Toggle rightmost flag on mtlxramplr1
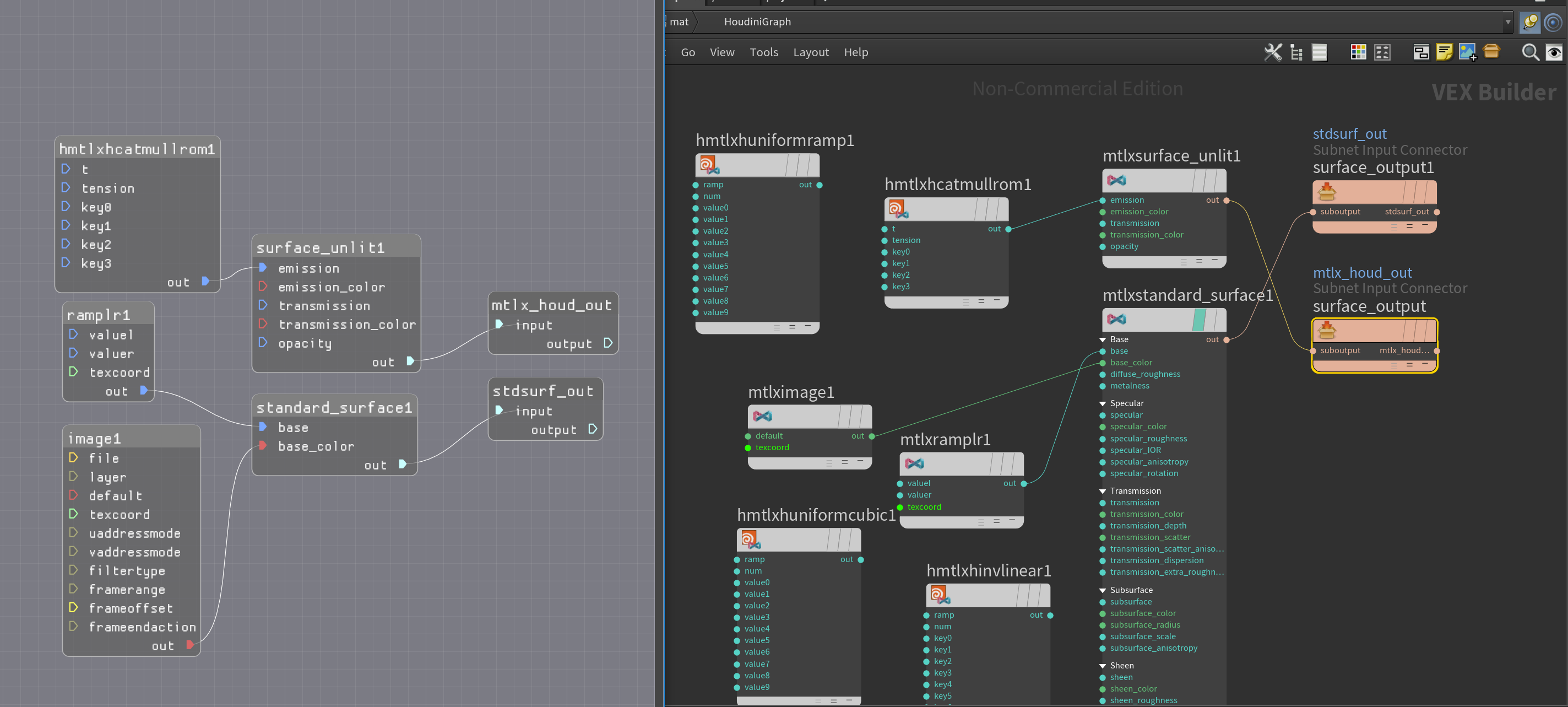 click(1017, 464)
